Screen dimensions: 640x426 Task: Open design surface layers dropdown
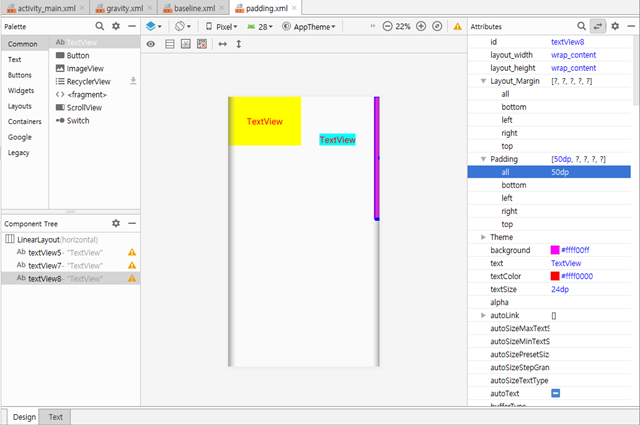coord(154,27)
